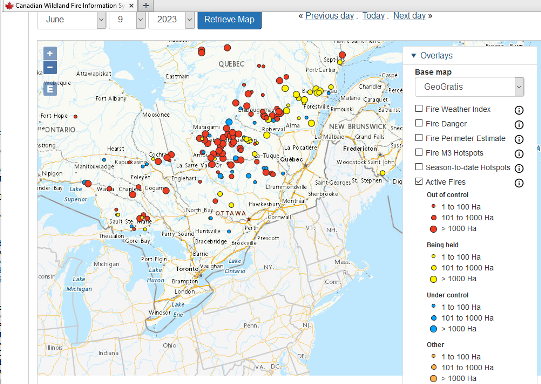Open info icon for Fire Perimeter Estimate

pos(519,139)
